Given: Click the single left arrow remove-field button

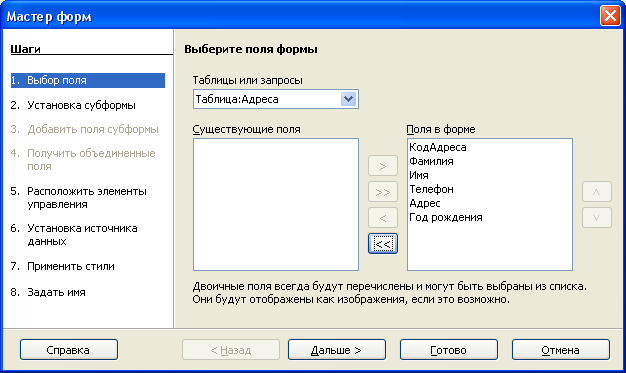Looking at the screenshot, I should pos(382,218).
